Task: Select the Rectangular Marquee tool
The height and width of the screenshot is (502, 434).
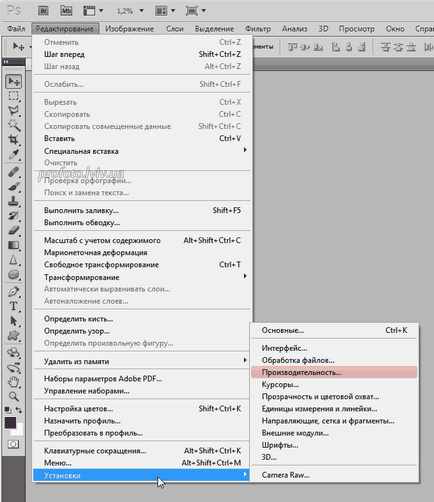Action: click(x=14, y=96)
